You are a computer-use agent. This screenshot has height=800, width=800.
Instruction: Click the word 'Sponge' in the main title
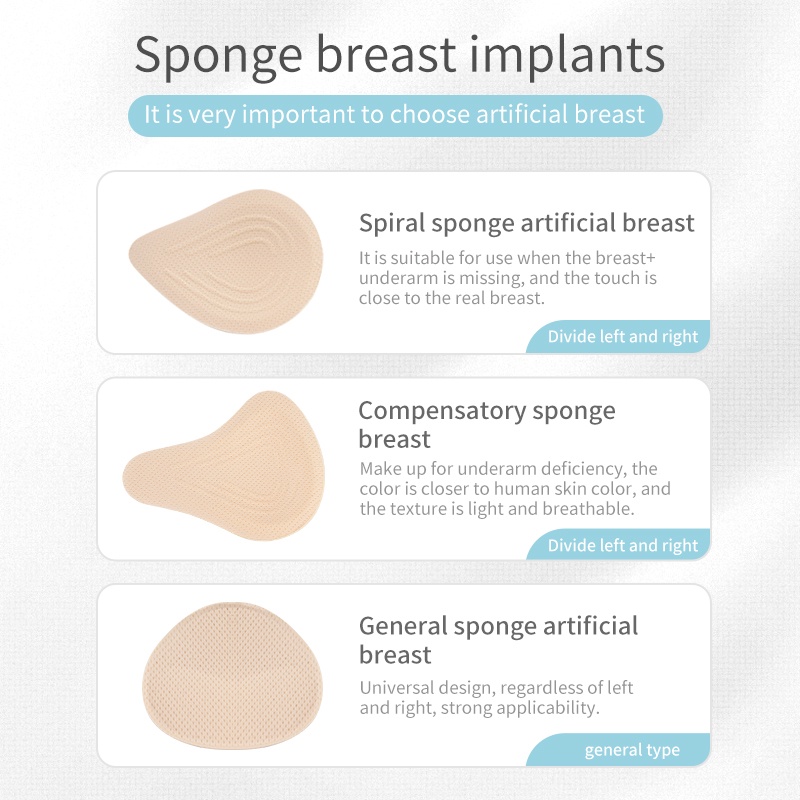click(218, 57)
